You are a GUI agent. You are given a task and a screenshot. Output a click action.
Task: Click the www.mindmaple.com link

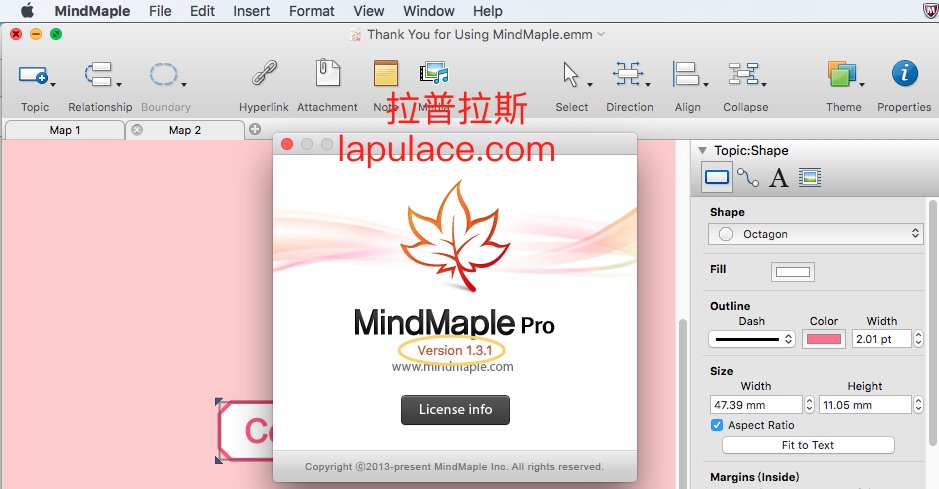(x=453, y=367)
